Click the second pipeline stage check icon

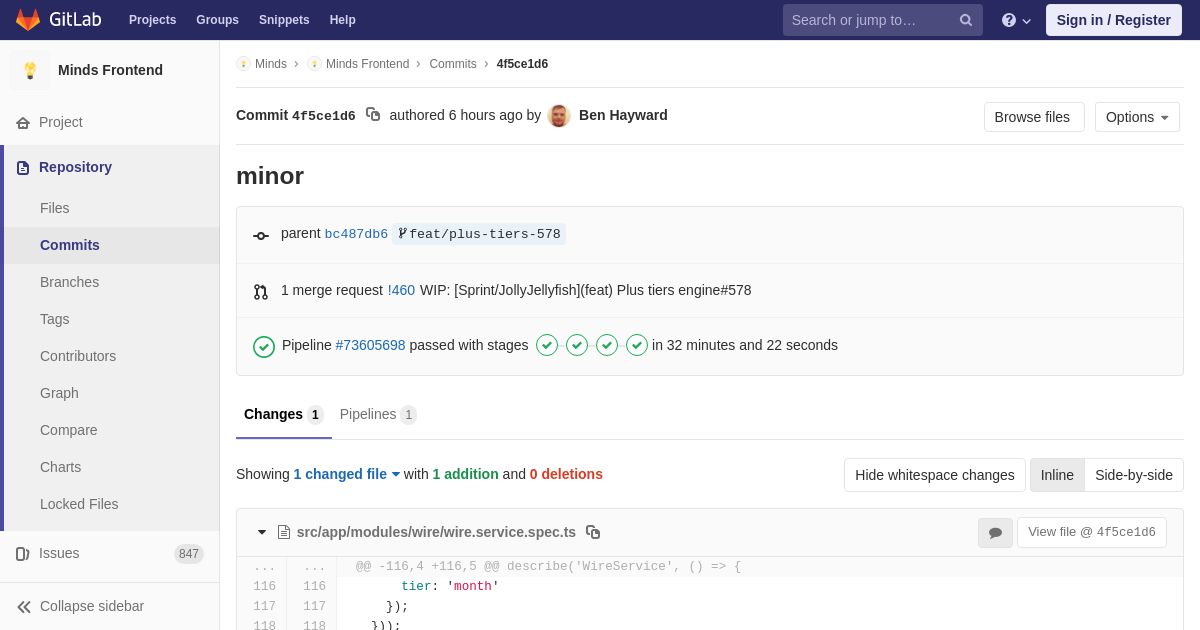pos(577,345)
